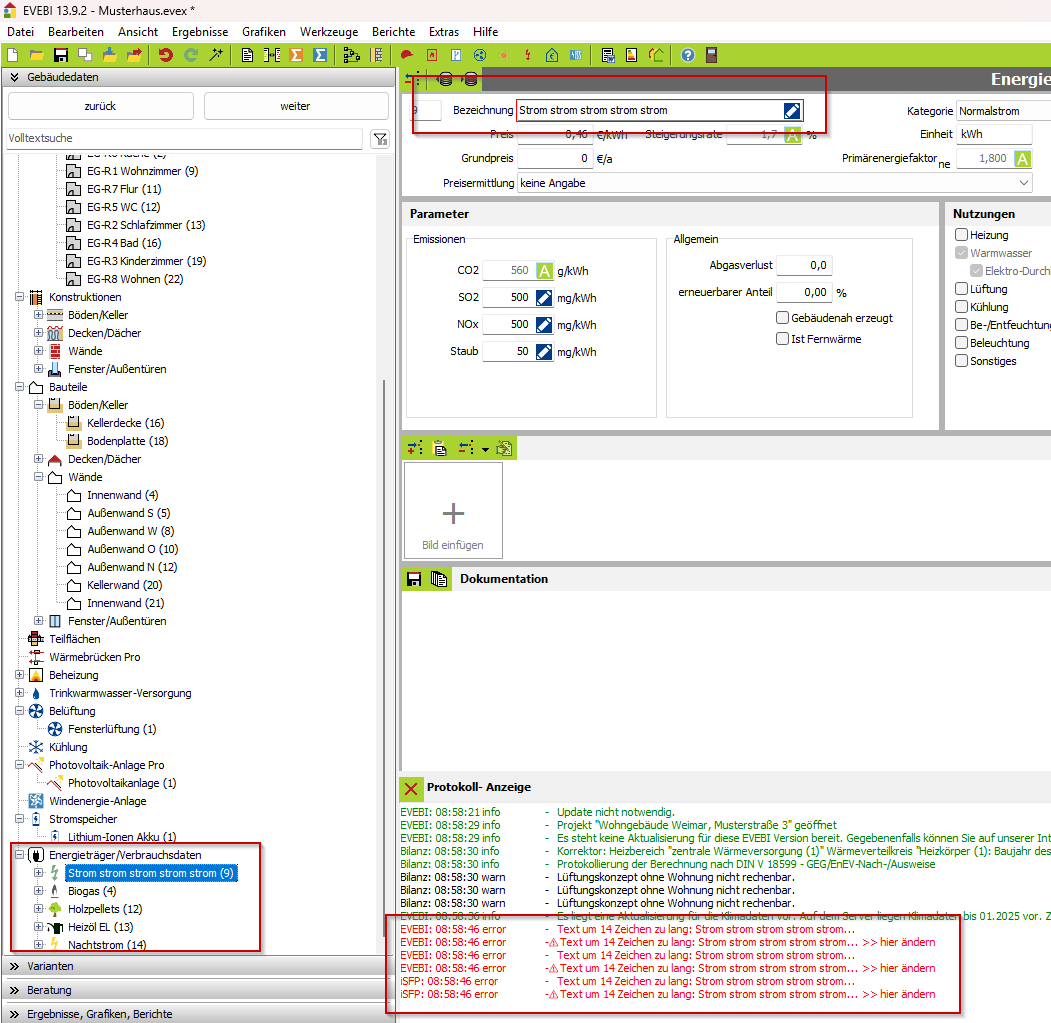The height and width of the screenshot is (1023, 1051).
Task: Click the pencil icon beside the SO2 value
Action: (x=544, y=298)
